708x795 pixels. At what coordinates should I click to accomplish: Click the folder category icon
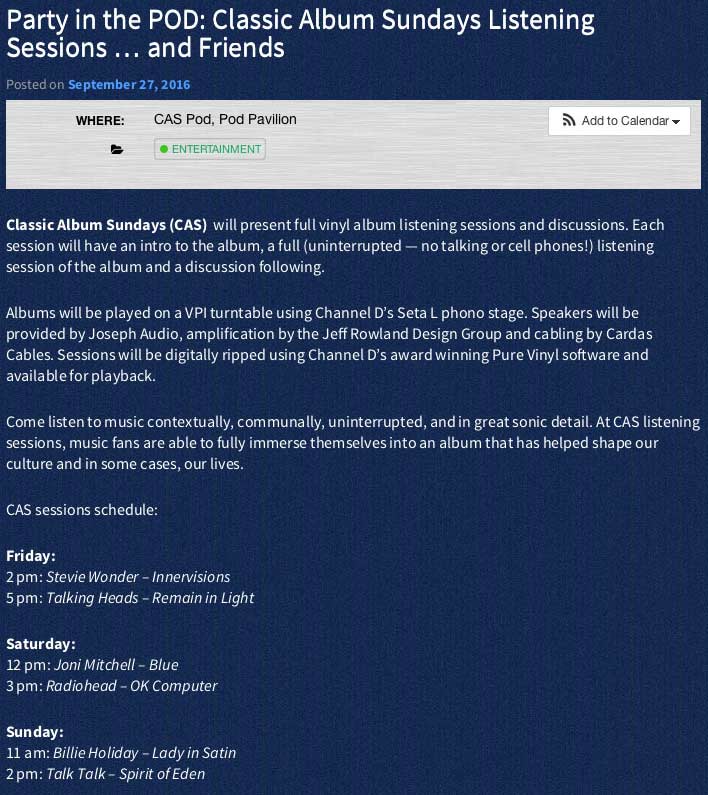[x=117, y=150]
